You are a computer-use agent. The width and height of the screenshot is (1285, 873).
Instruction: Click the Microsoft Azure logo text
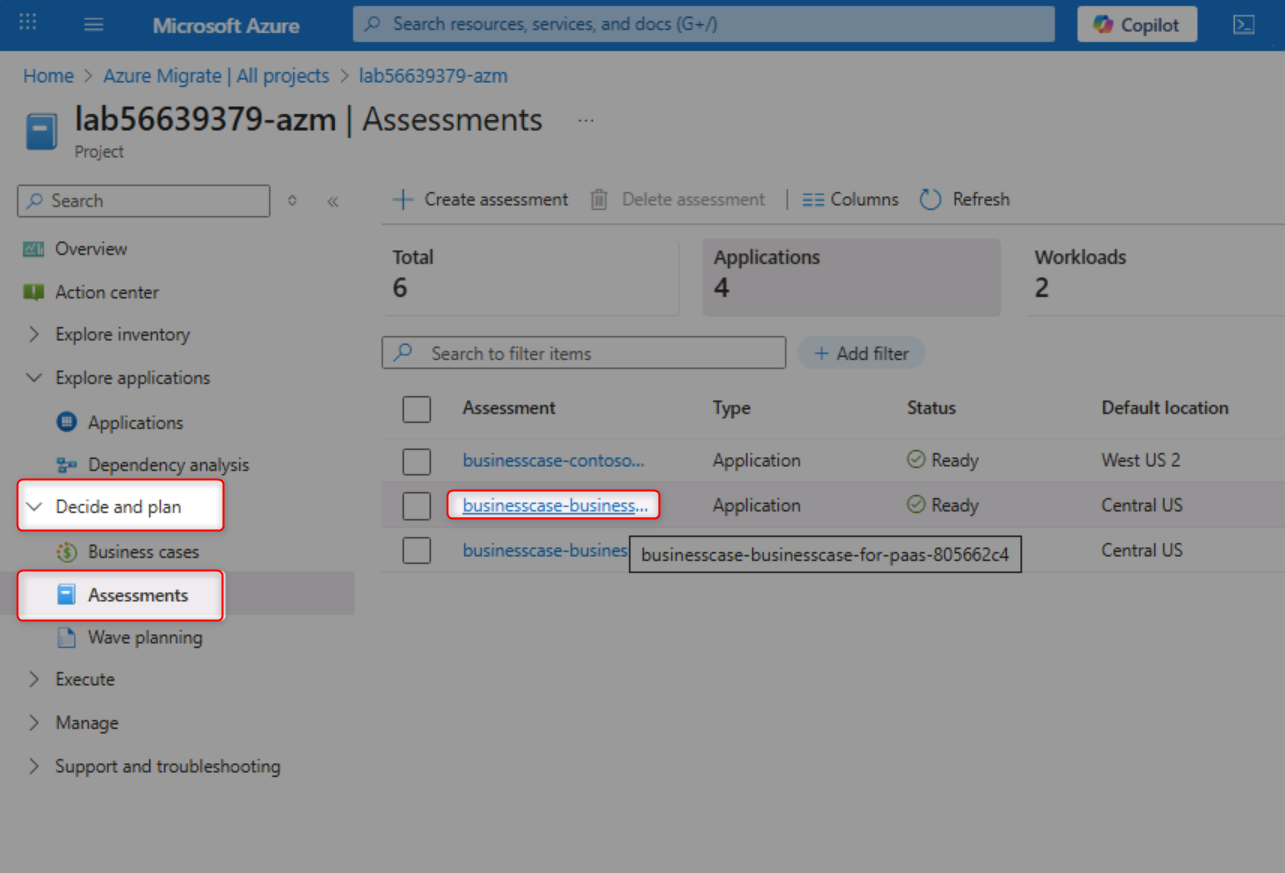226,25
